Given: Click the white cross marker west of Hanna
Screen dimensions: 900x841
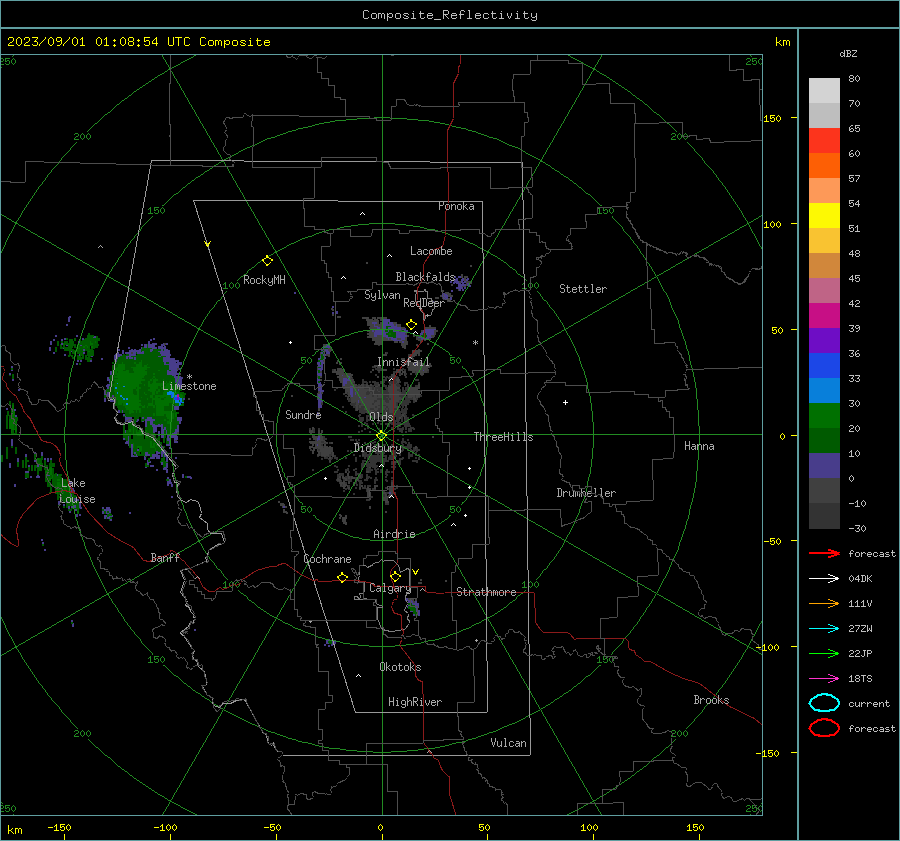Looking at the screenshot, I should pyautogui.click(x=565, y=402).
